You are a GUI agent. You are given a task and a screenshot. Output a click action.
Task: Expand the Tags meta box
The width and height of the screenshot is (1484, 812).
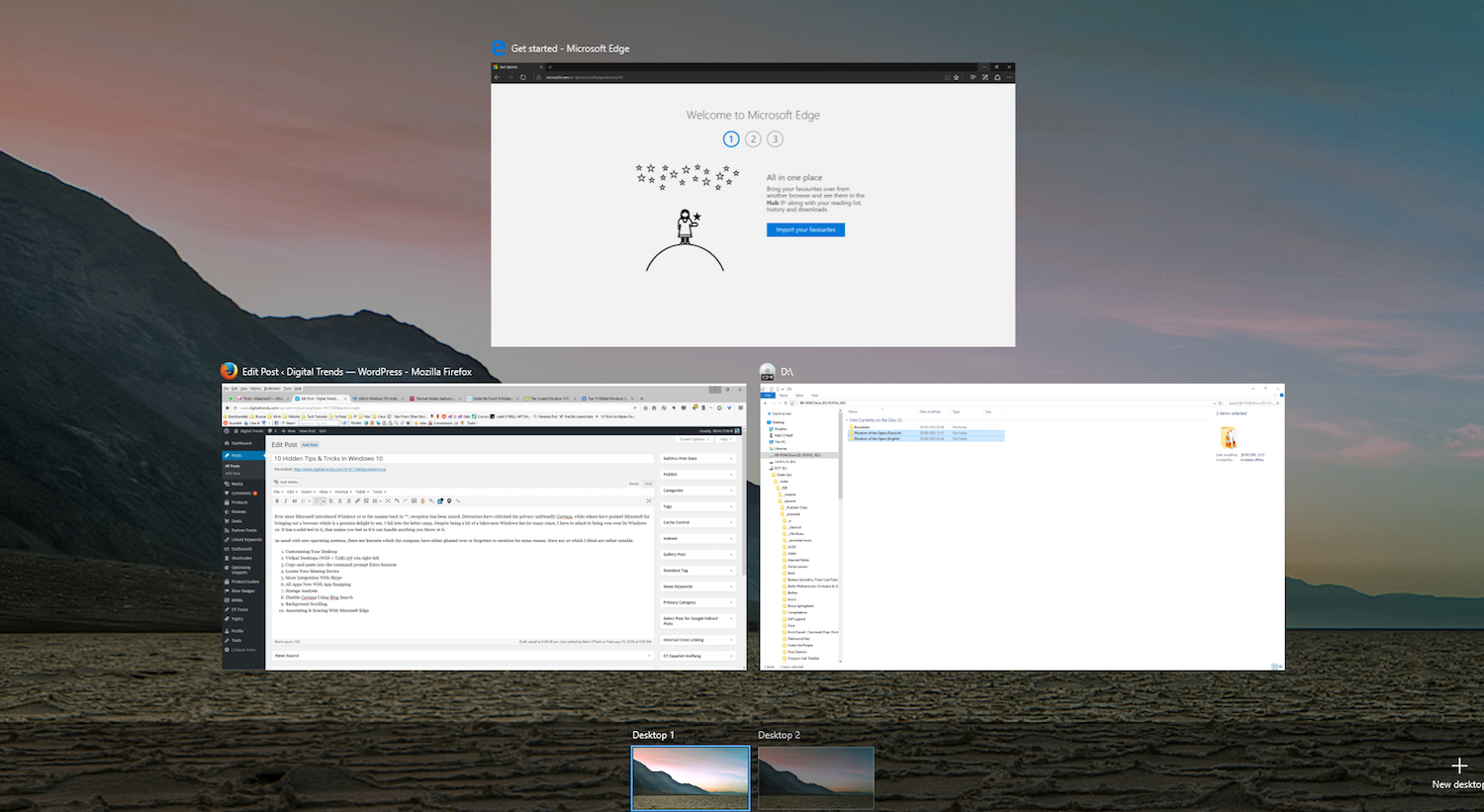point(697,506)
